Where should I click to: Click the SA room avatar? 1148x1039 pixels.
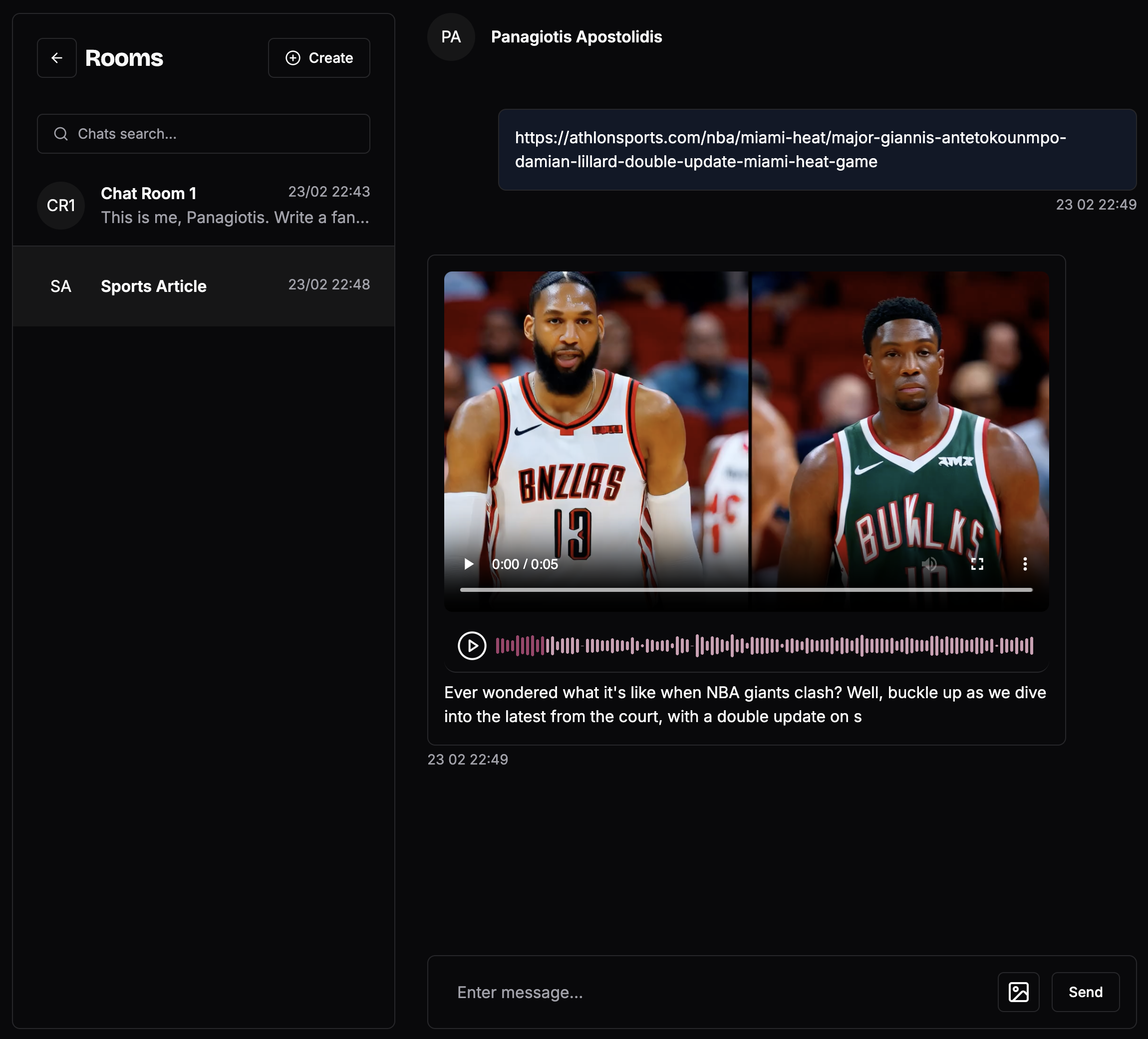(61, 286)
